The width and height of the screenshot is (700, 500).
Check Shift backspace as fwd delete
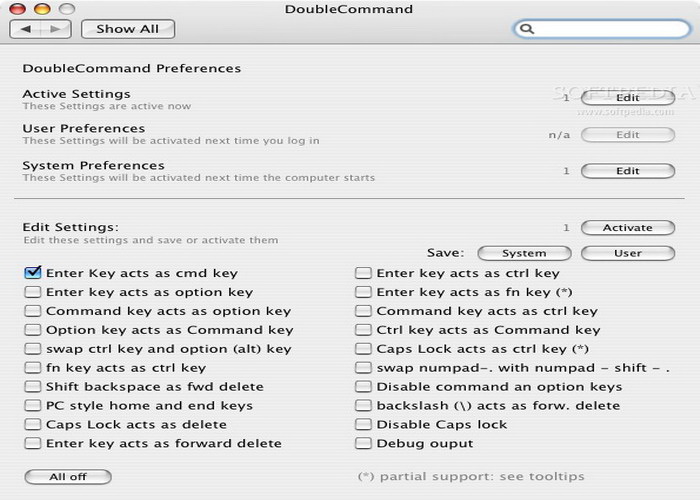[33, 387]
